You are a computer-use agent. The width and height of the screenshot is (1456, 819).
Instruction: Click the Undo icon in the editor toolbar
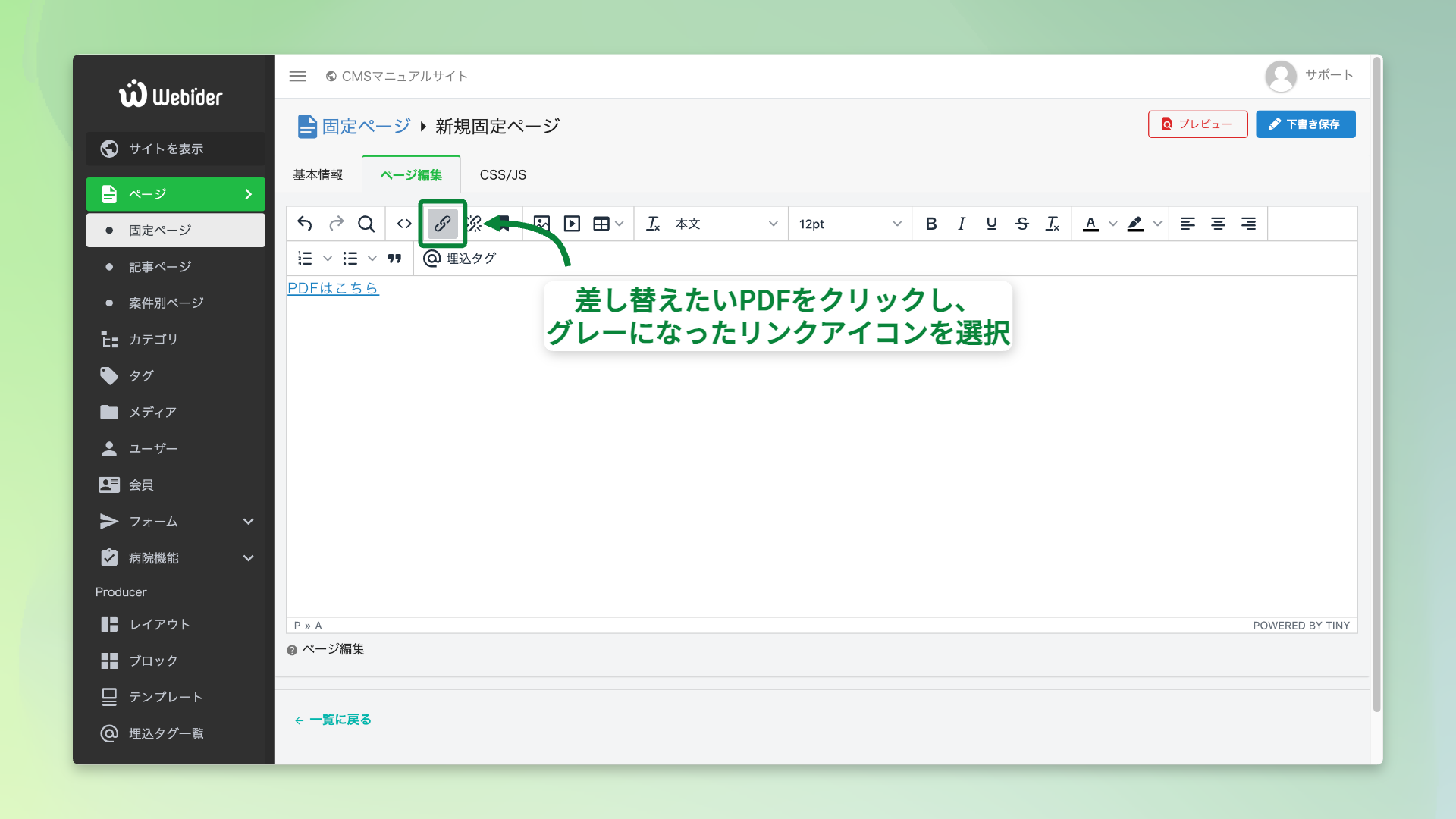[304, 224]
